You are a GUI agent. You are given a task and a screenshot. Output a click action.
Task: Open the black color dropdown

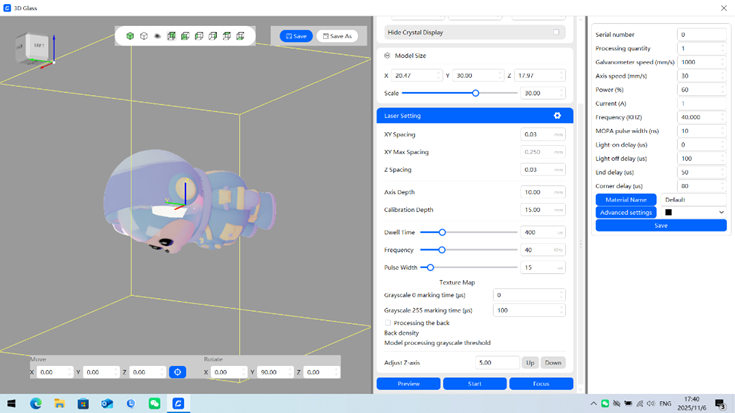(x=694, y=212)
